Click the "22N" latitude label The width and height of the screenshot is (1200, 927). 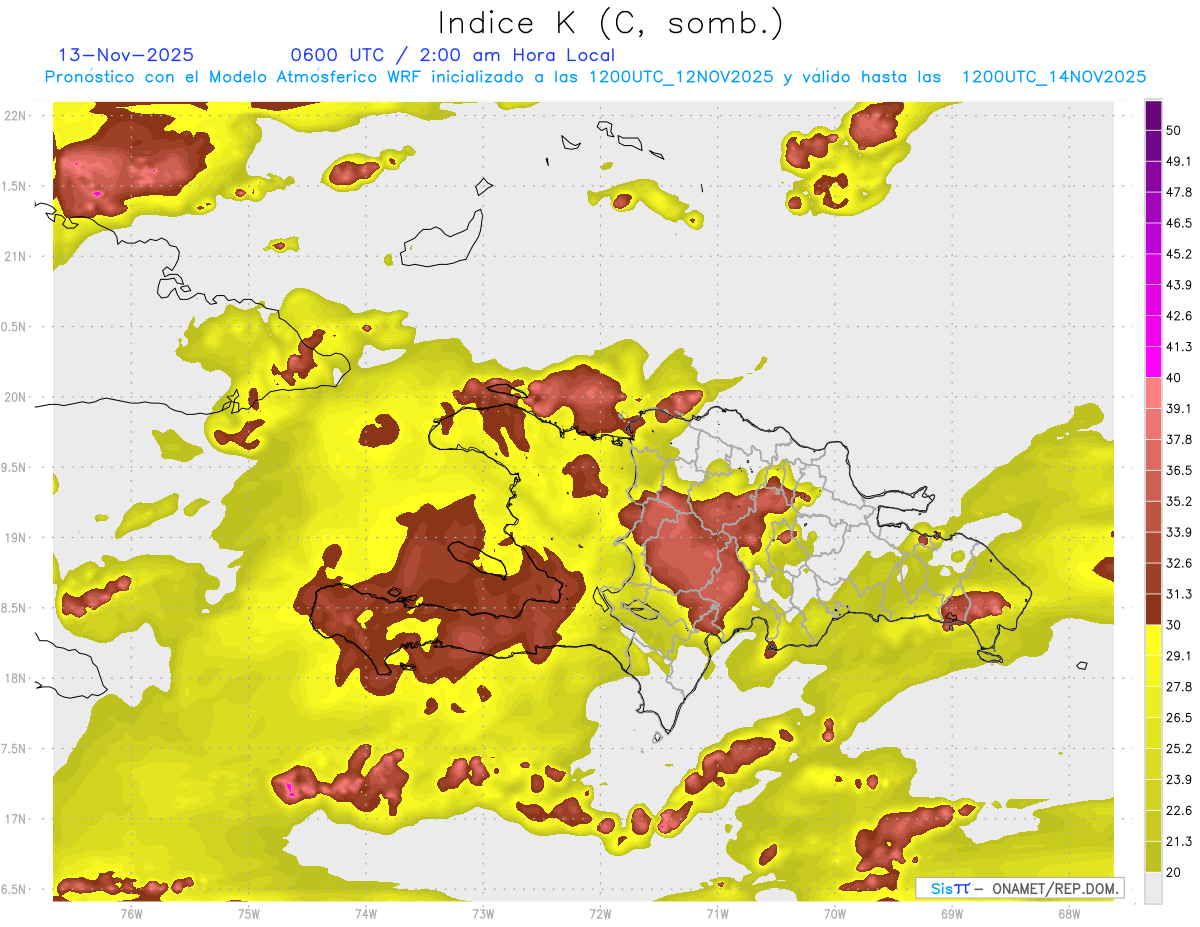click(x=15, y=115)
